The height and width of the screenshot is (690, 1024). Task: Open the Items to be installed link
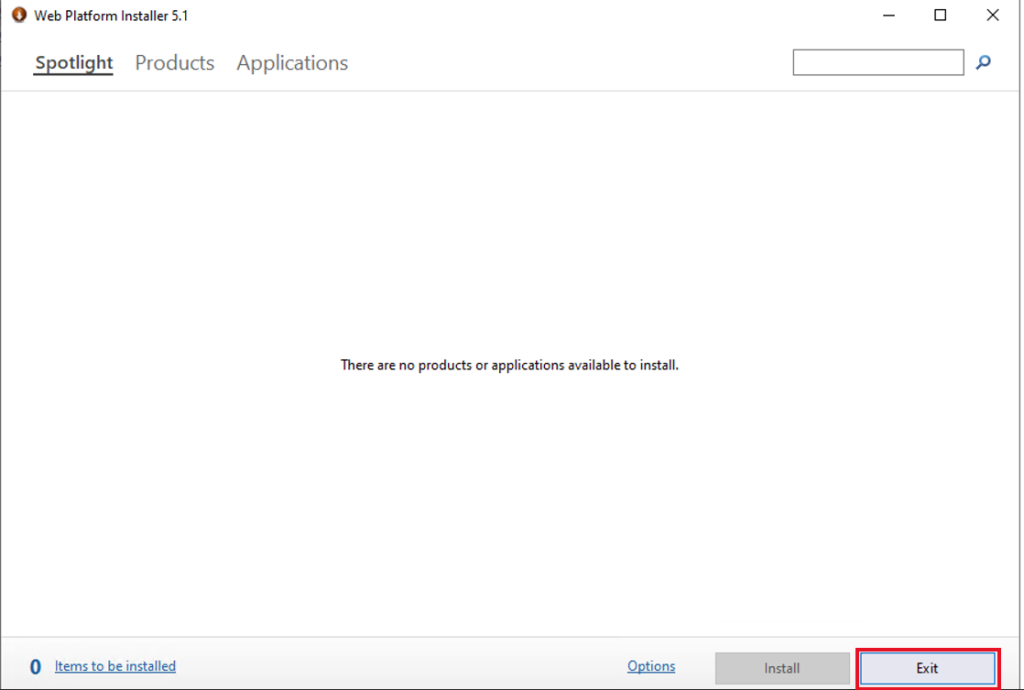click(115, 666)
